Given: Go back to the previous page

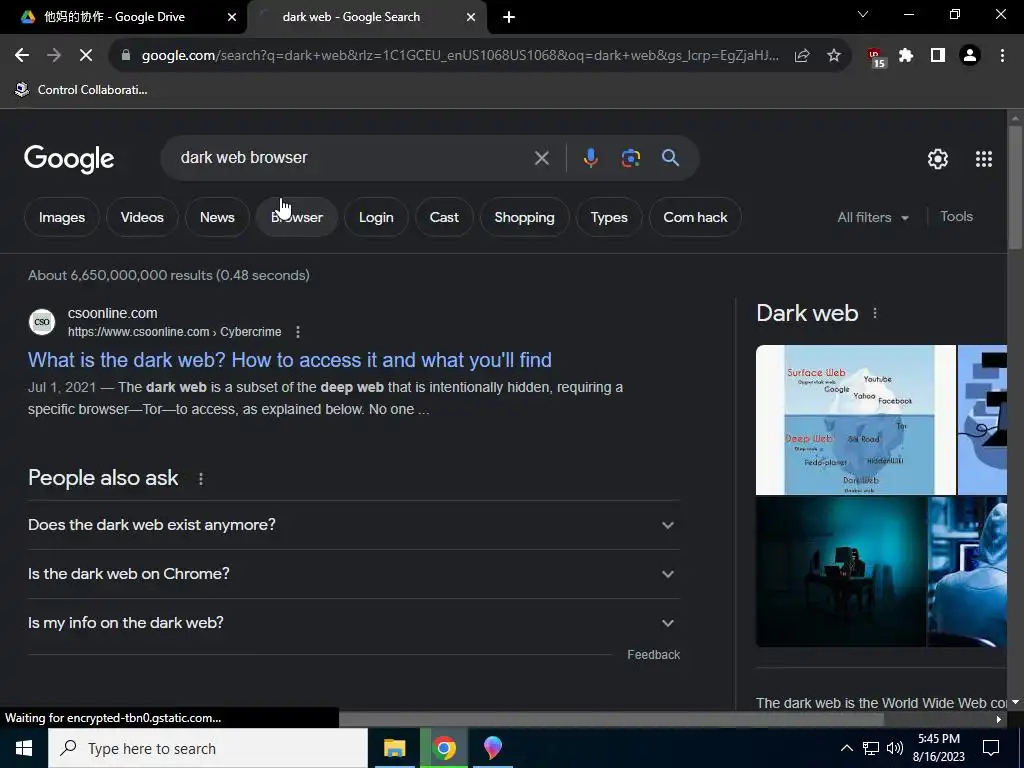Looking at the screenshot, I should [x=22, y=56].
